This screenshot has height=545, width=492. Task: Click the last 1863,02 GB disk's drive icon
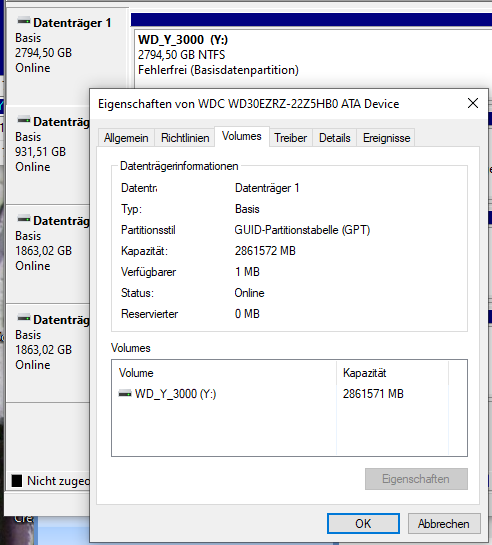[x=24, y=318]
